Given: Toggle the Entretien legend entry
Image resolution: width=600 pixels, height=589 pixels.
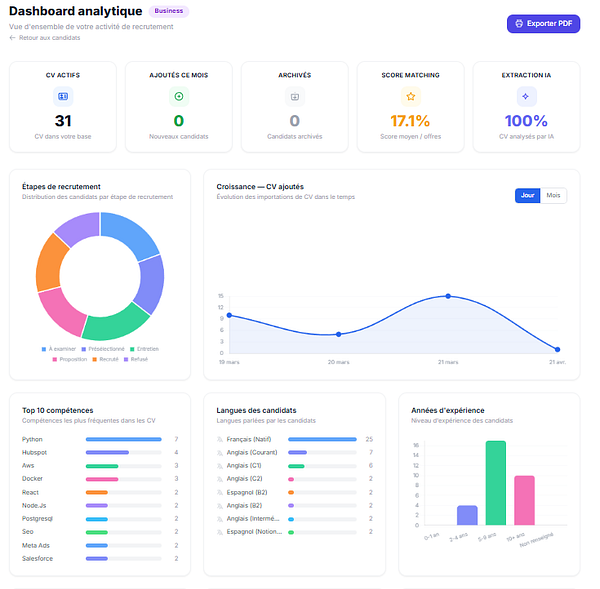Looking at the screenshot, I should (144, 349).
